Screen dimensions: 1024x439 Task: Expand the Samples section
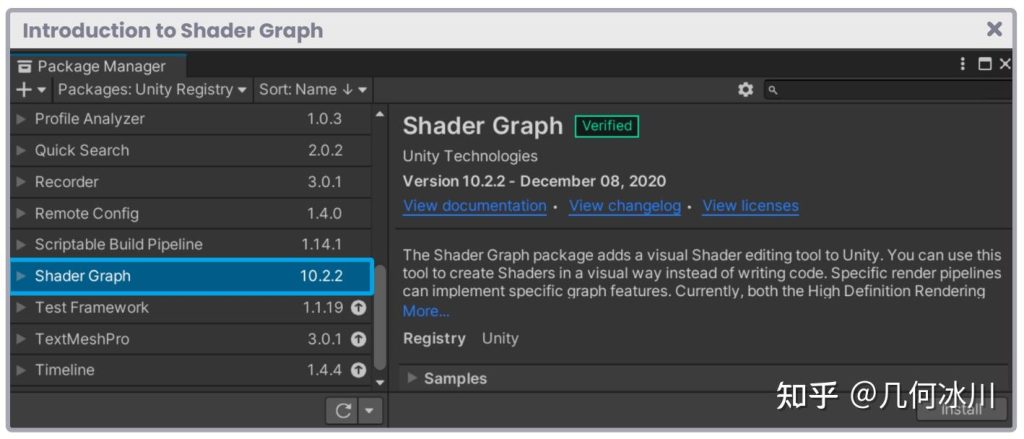[x=412, y=378]
